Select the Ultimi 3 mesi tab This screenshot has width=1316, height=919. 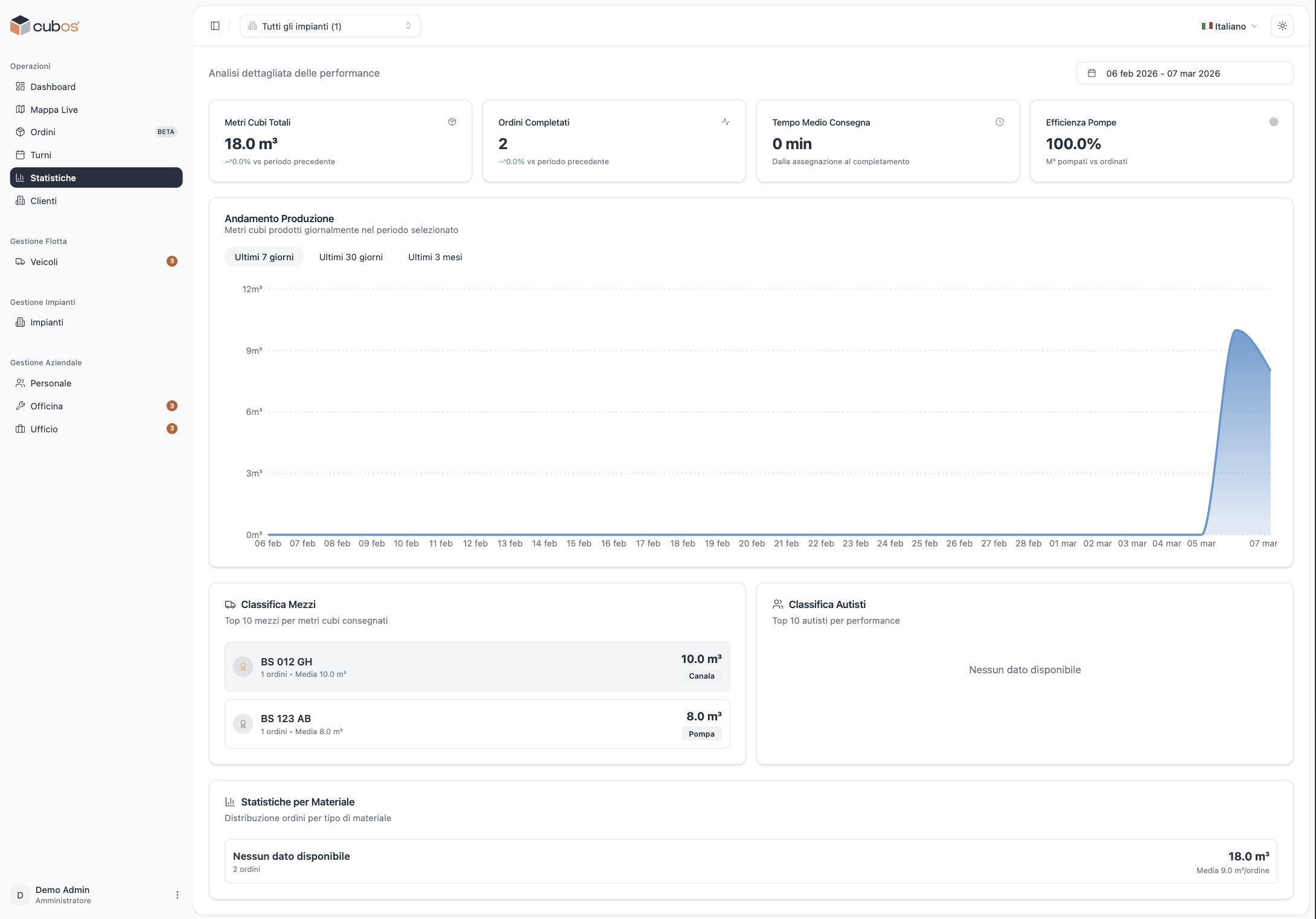[435, 257]
